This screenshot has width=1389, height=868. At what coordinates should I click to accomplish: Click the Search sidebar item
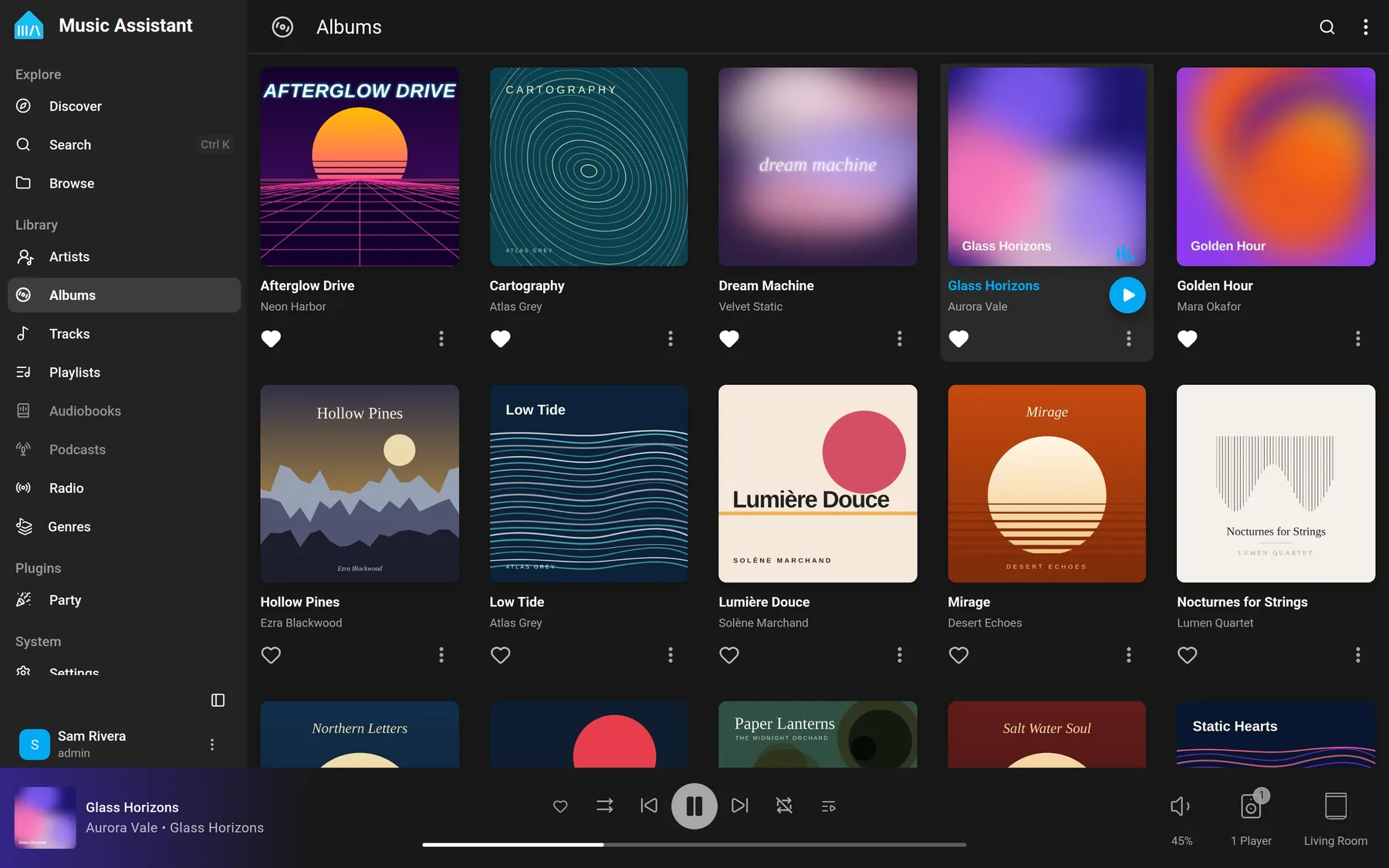(x=123, y=145)
